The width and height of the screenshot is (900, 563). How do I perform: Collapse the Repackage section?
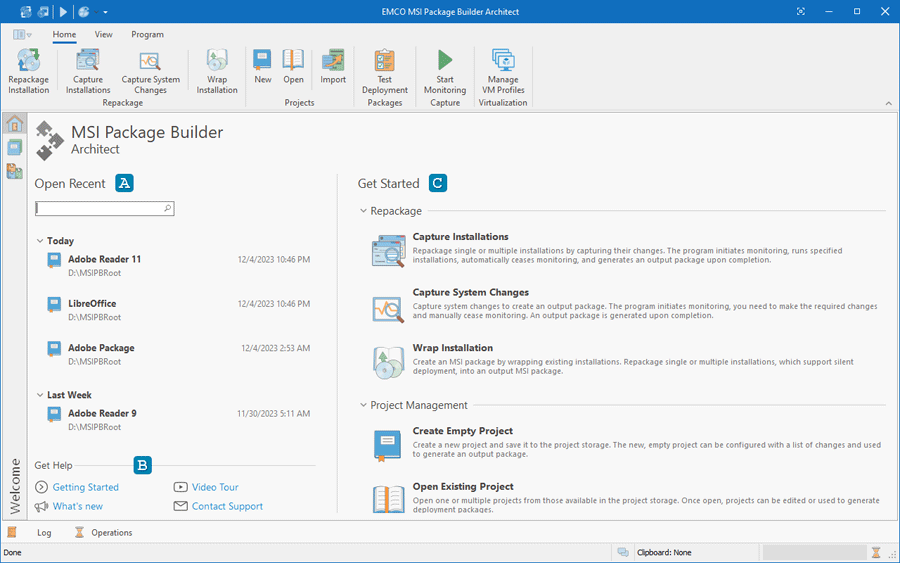pos(363,211)
